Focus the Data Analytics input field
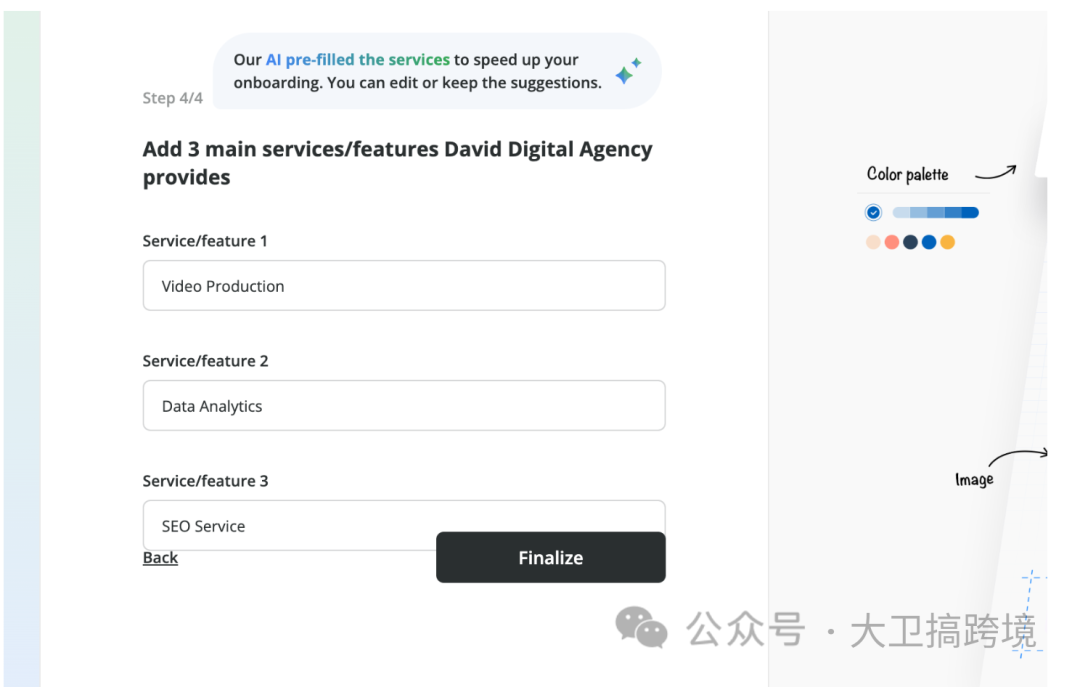 [x=404, y=406]
